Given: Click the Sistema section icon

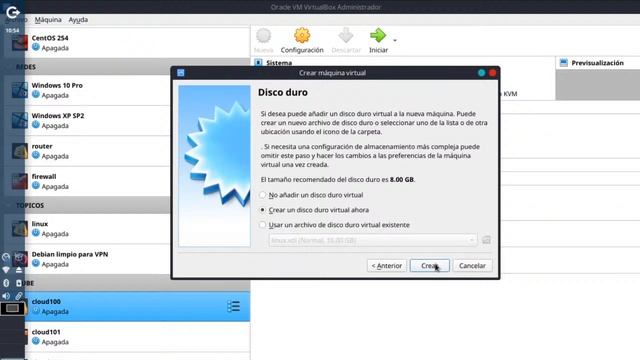Looking at the screenshot, I should click(x=258, y=62).
